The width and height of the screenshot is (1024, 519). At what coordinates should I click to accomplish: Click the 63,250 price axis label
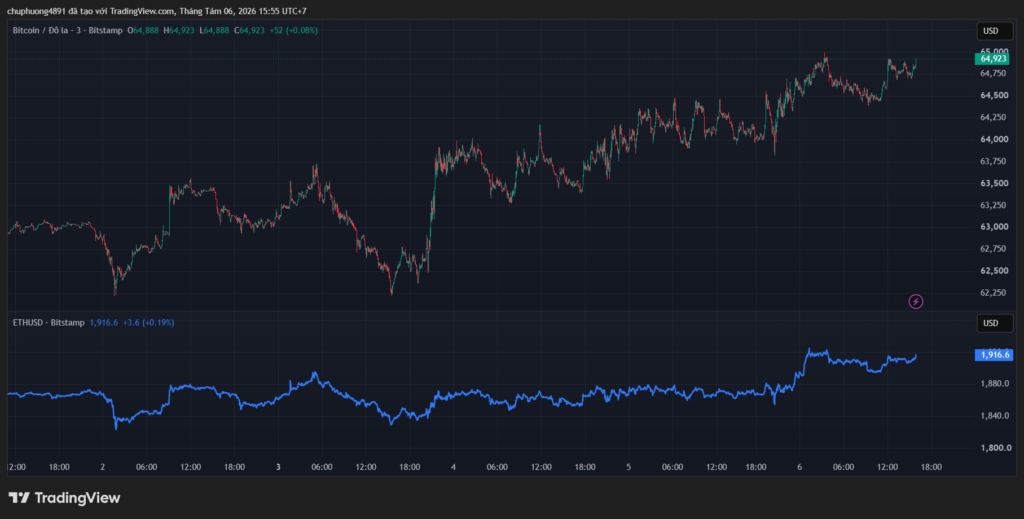[993, 205]
